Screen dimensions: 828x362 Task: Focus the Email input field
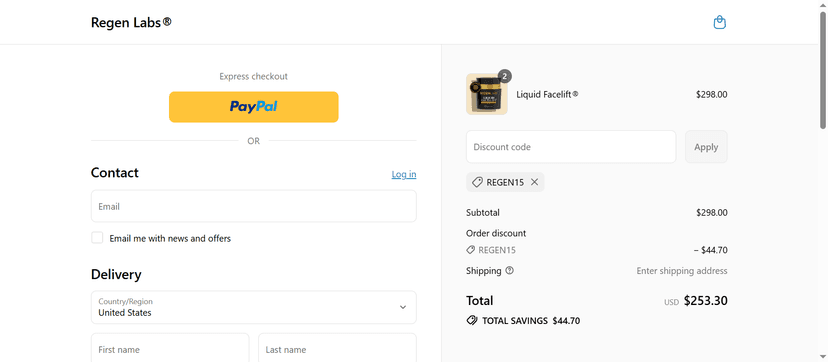point(253,206)
